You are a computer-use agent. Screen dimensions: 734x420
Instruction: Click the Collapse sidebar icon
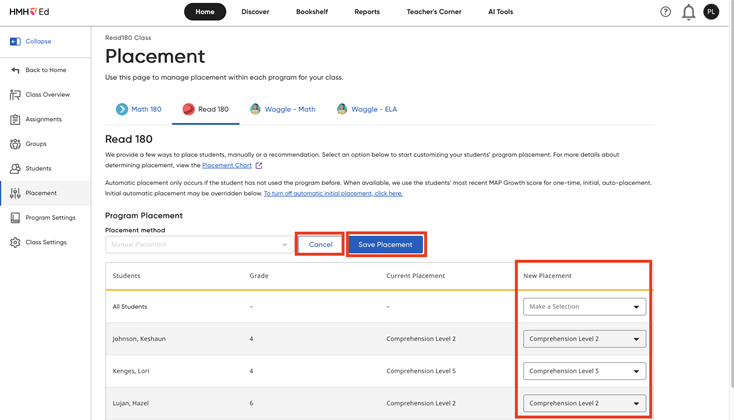click(x=15, y=41)
